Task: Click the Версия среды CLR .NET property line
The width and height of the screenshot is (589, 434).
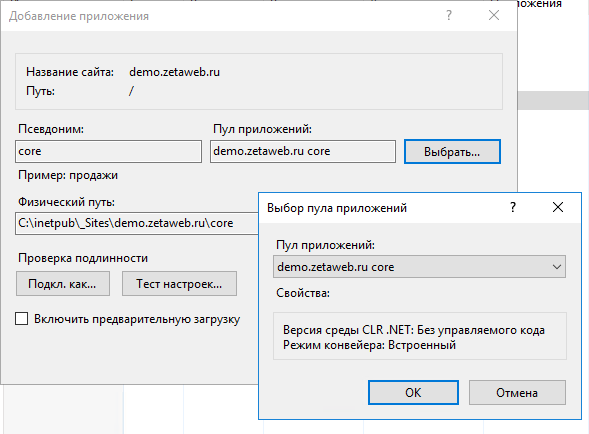Action: 414,330
